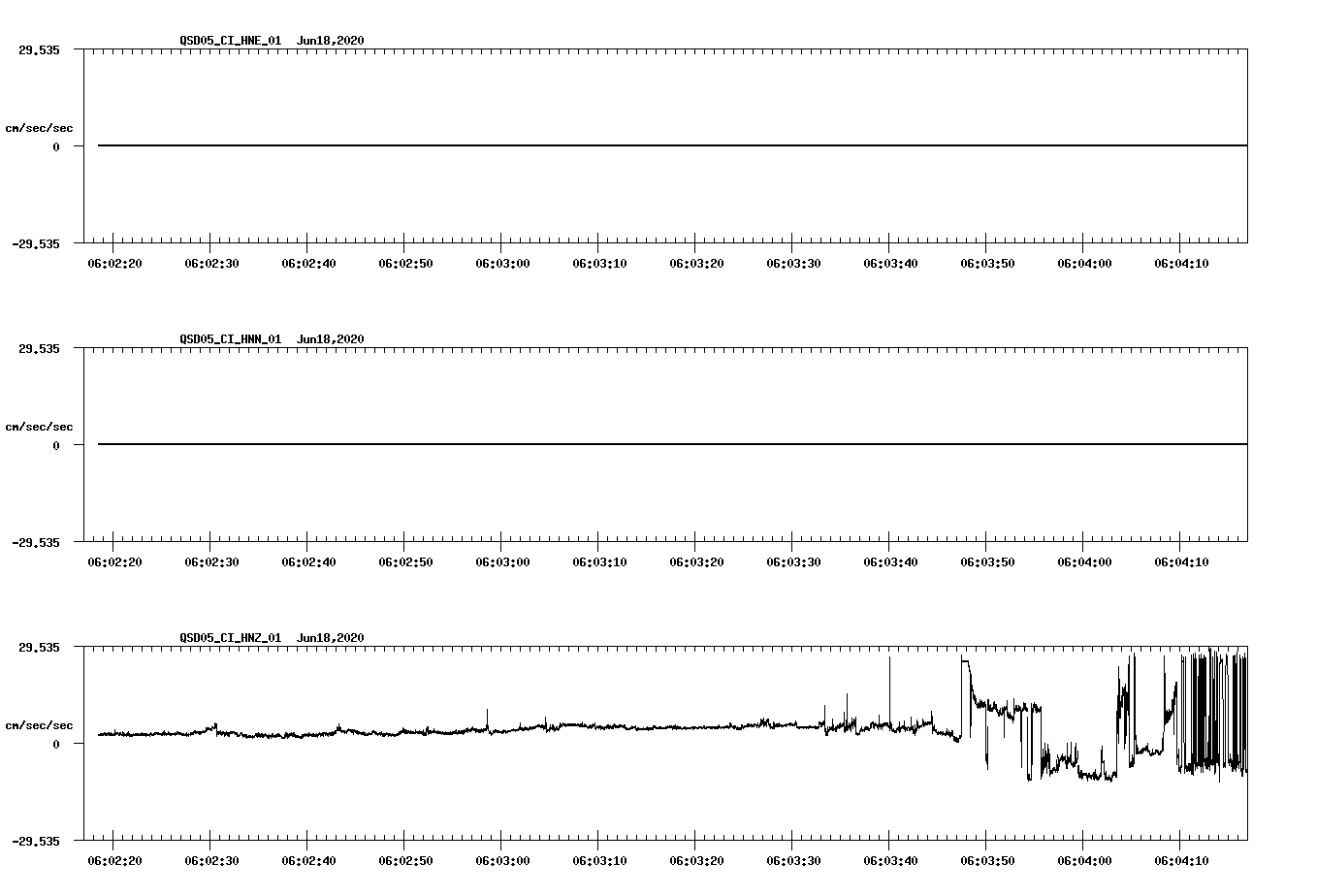Click 06:02:40 time label under HNN plot

pos(308,561)
